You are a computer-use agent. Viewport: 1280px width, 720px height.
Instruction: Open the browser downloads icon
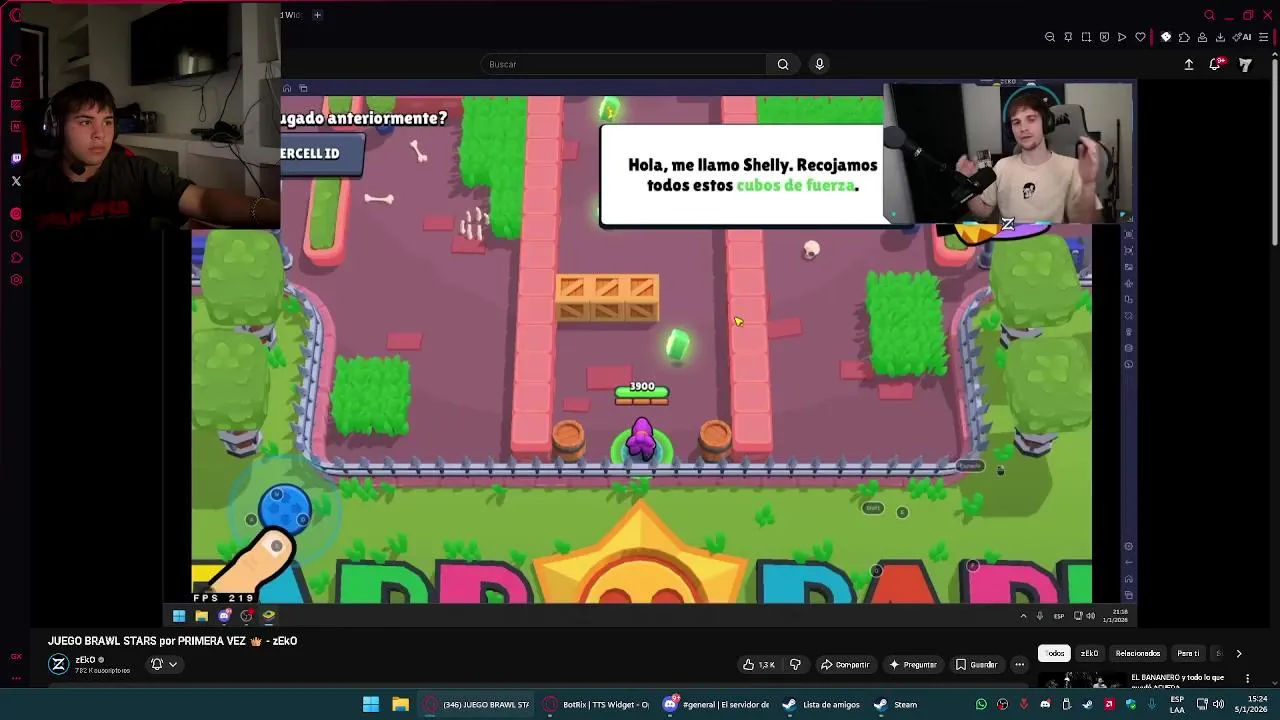click(1220, 37)
